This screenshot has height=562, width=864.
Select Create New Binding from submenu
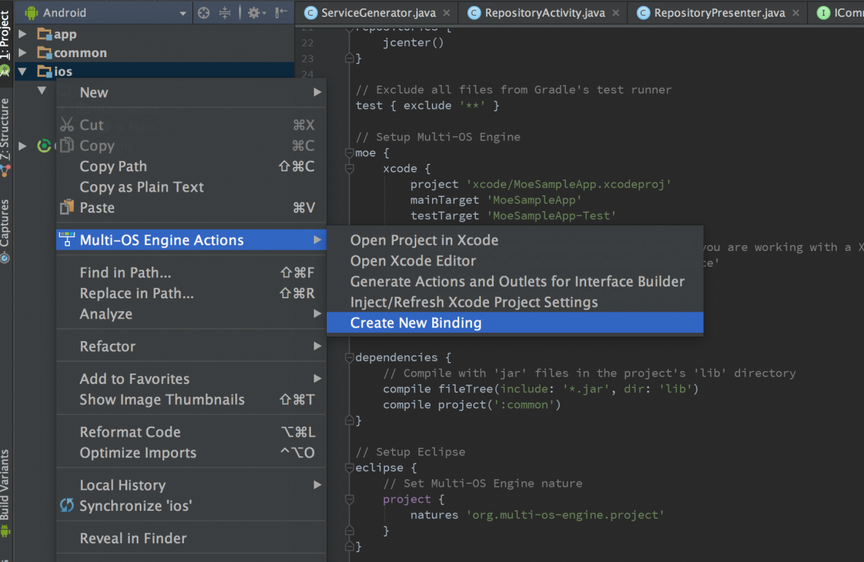pos(416,323)
